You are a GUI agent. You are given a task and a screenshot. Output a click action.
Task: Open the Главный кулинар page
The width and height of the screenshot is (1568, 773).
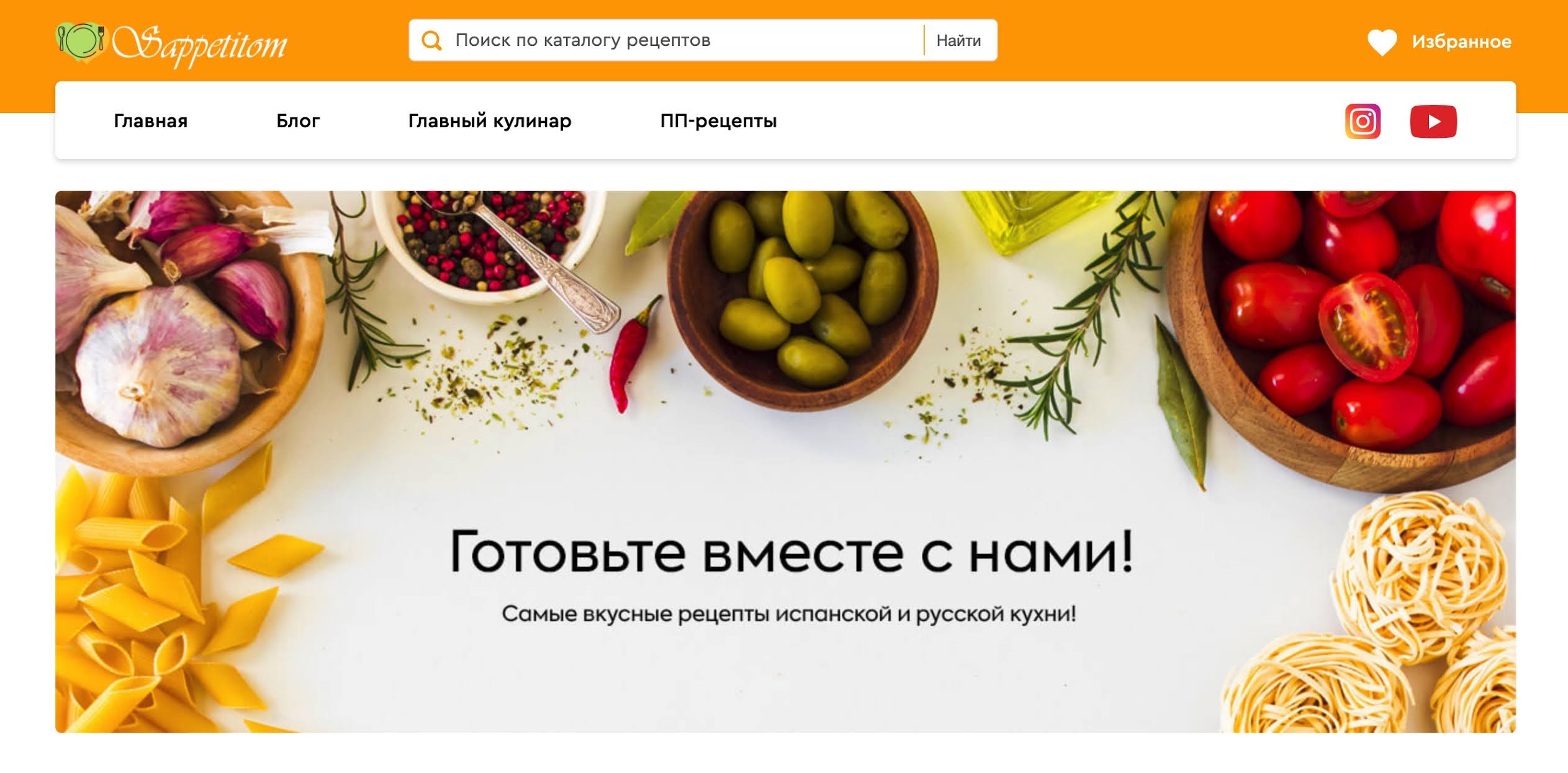coord(490,120)
